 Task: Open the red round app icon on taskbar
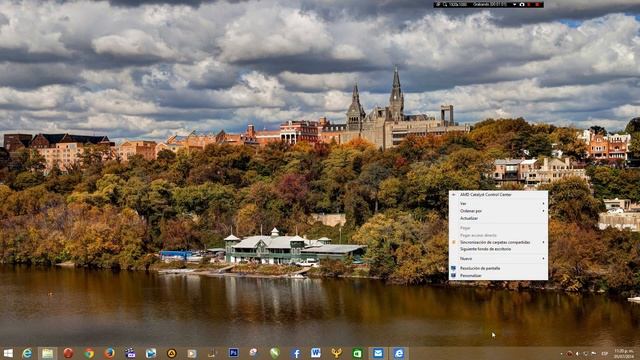68,353
